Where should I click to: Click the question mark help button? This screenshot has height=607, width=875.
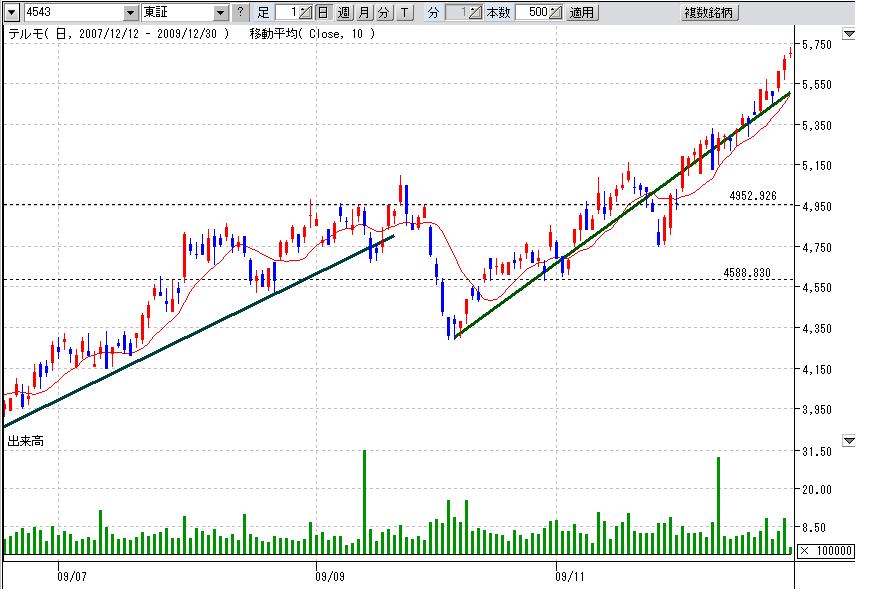(x=239, y=13)
